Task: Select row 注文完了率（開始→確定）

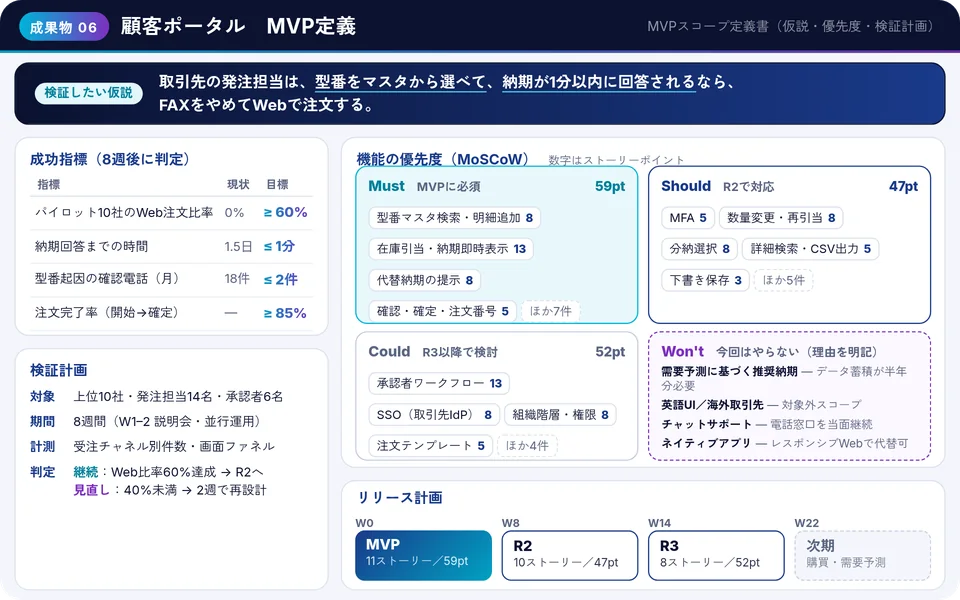Action: 171,313
